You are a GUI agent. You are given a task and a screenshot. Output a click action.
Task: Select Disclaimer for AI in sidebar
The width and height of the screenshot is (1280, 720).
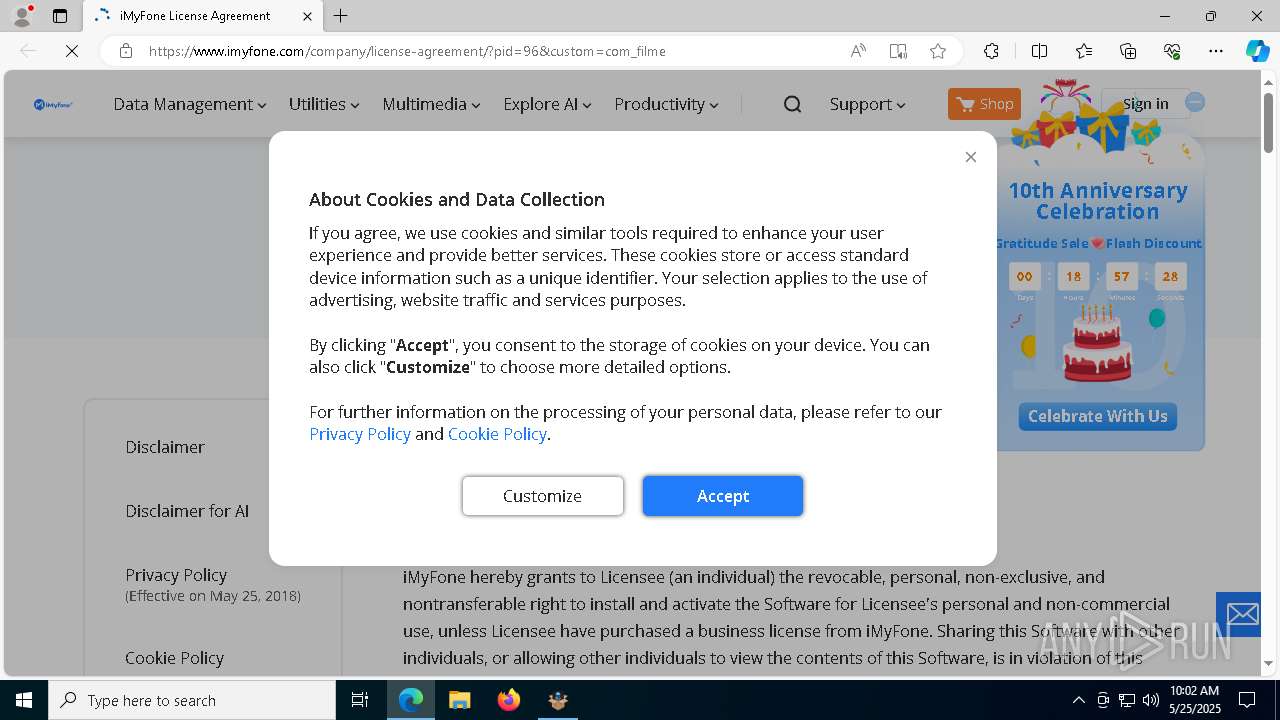point(187,511)
